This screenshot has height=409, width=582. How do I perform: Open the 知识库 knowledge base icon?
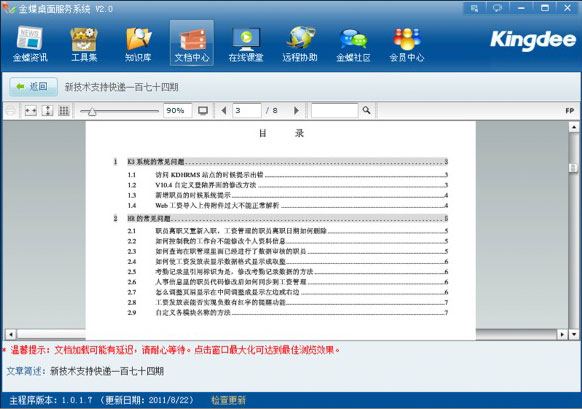(138, 44)
